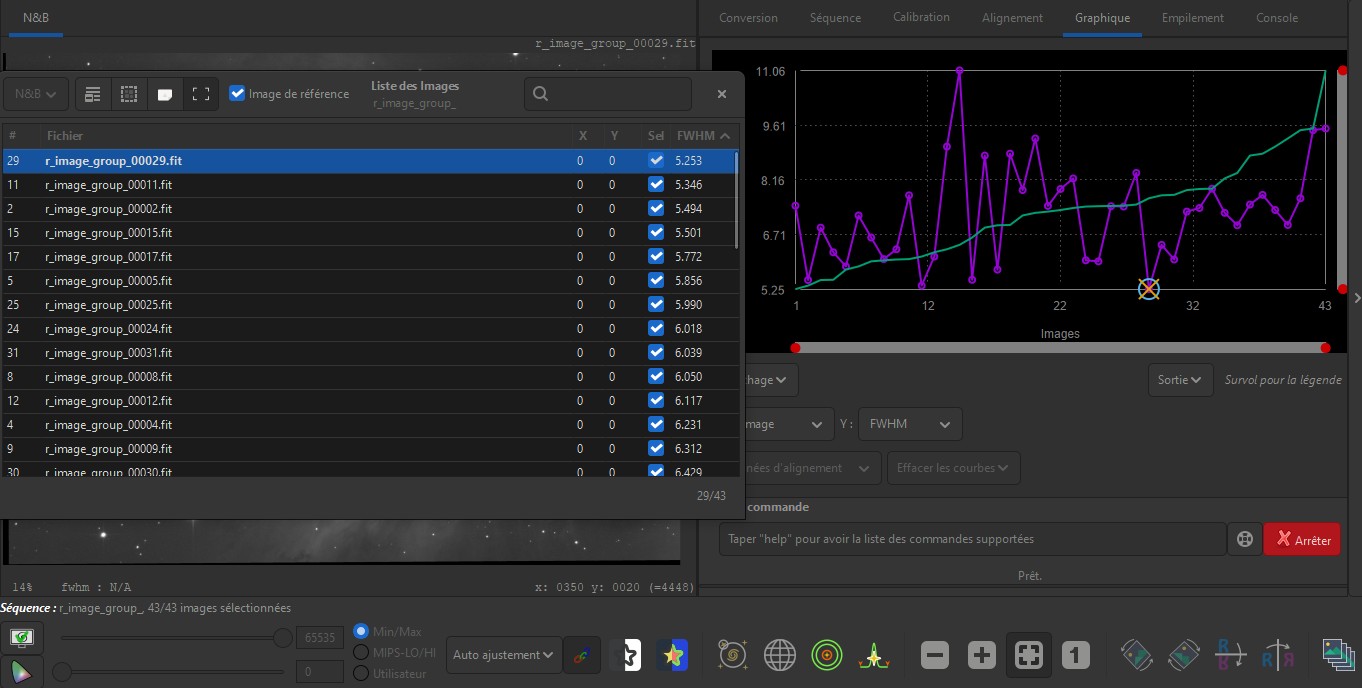Click the crosshair icon beside Taper help field

pyautogui.click(x=1245, y=539)
